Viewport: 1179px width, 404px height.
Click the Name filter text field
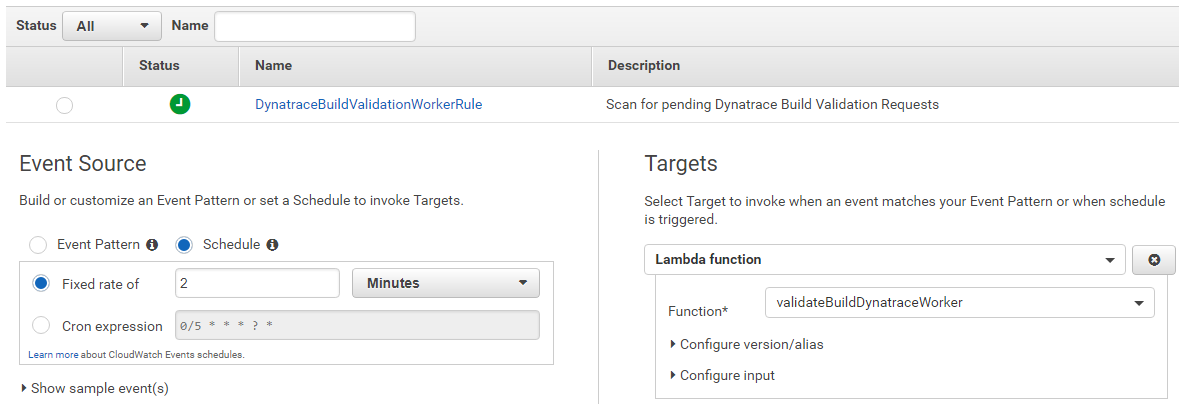pos(315,26)
